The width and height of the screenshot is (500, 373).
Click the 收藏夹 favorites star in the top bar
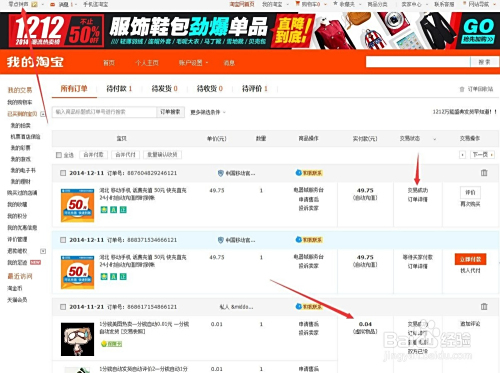tap(335, 4)
